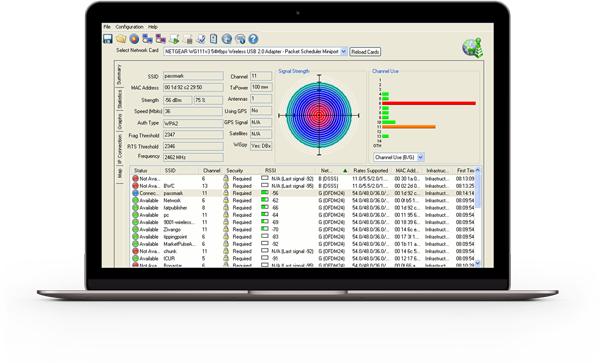Click the Reload Cards button
Image resolution: width=600 pixels, height=363 pixels.
coord(365,52)
